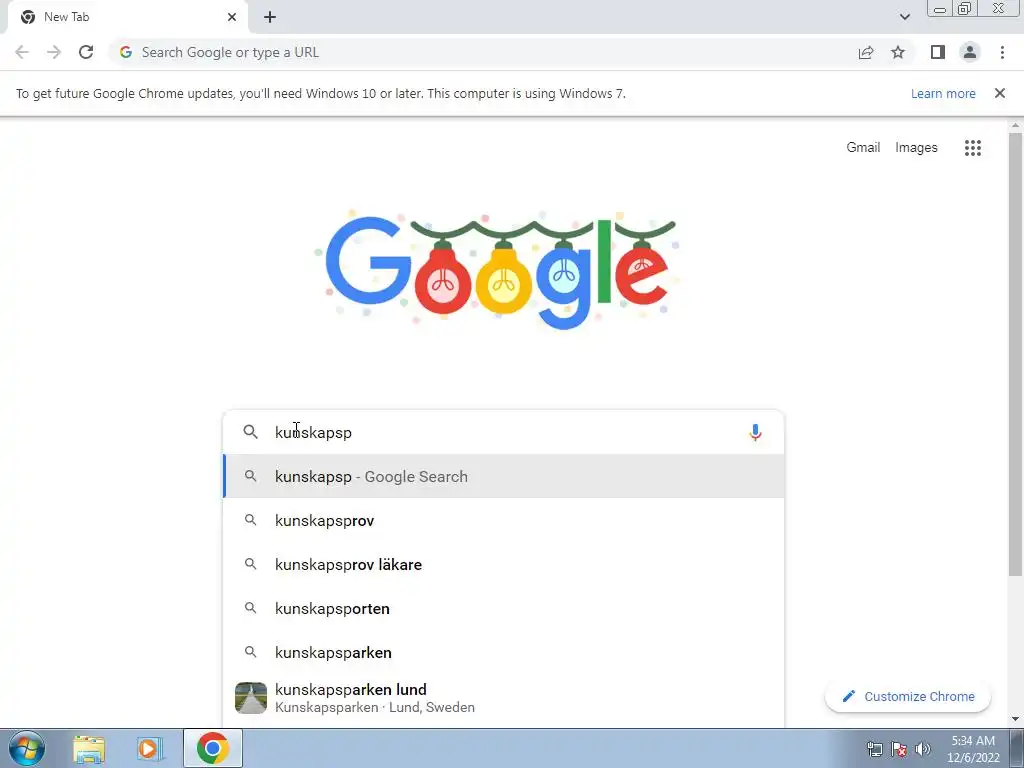Click the search magnifier icon in search box
Viewport: 1024px width, 768px height.
click(251, 432)
